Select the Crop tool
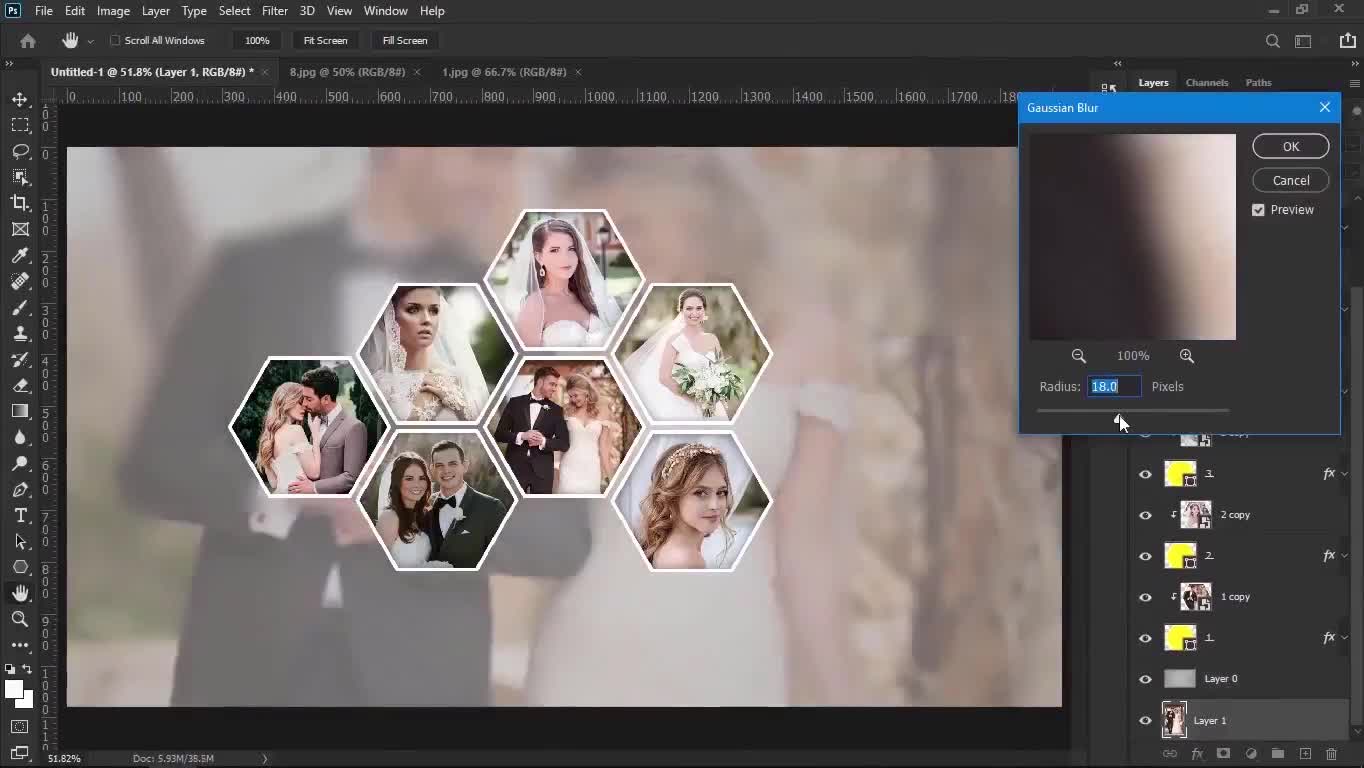The height and width of the screenshot is (768, 1364). pos(20,203)
